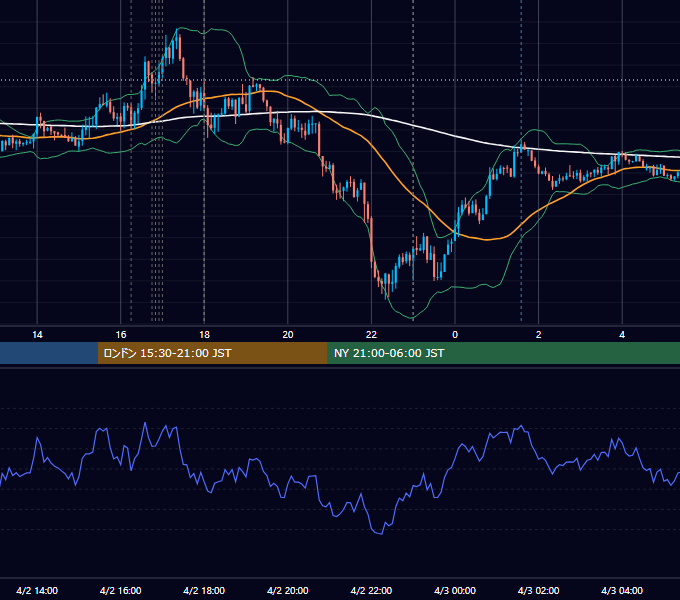This screenshot has width=680, height=600.
Task: Click the 4/2 20:00 date label
Action: pyautogui.click(x=288, y=590)
